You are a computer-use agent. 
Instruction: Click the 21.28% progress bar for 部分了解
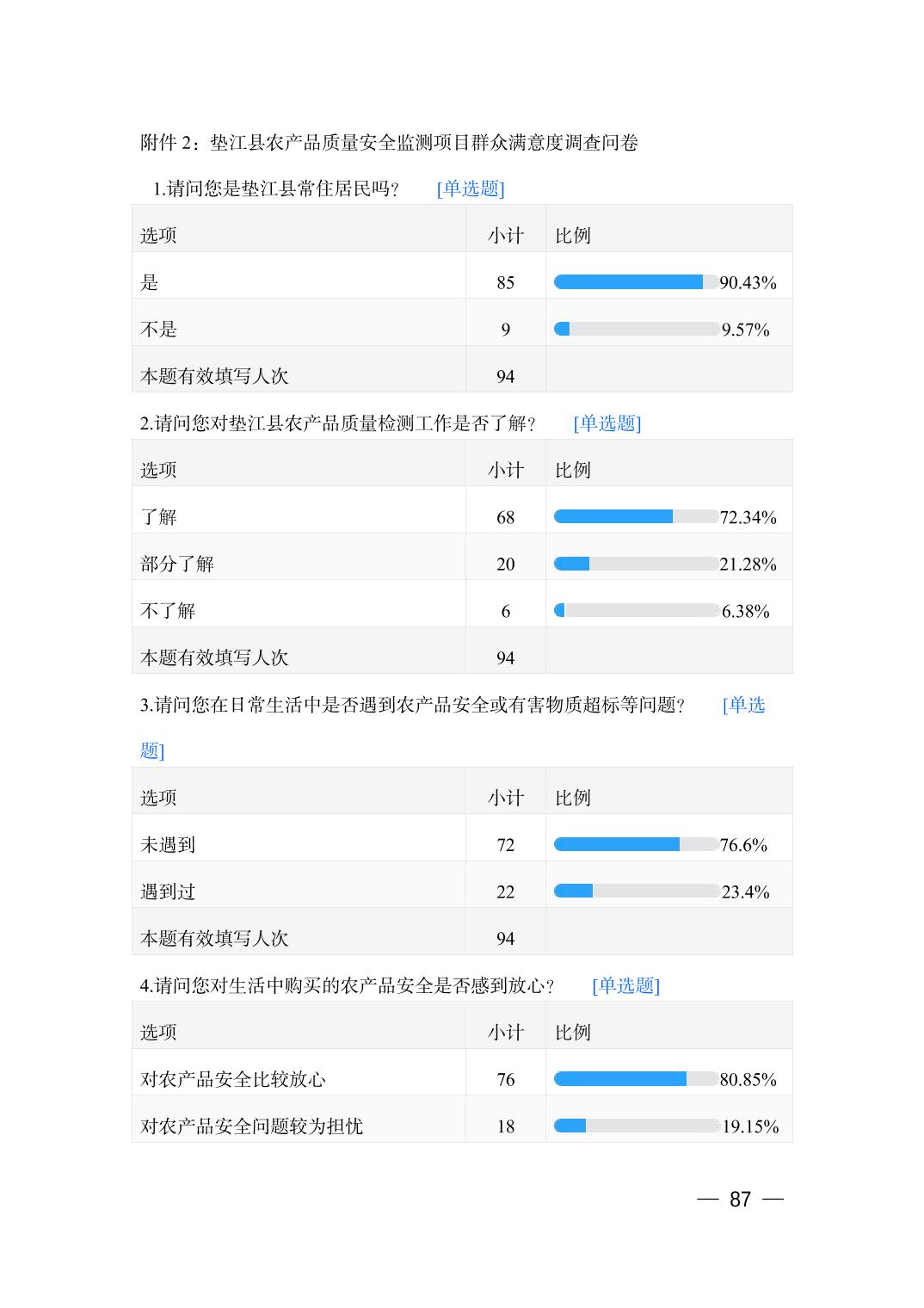tap(636, 564)
